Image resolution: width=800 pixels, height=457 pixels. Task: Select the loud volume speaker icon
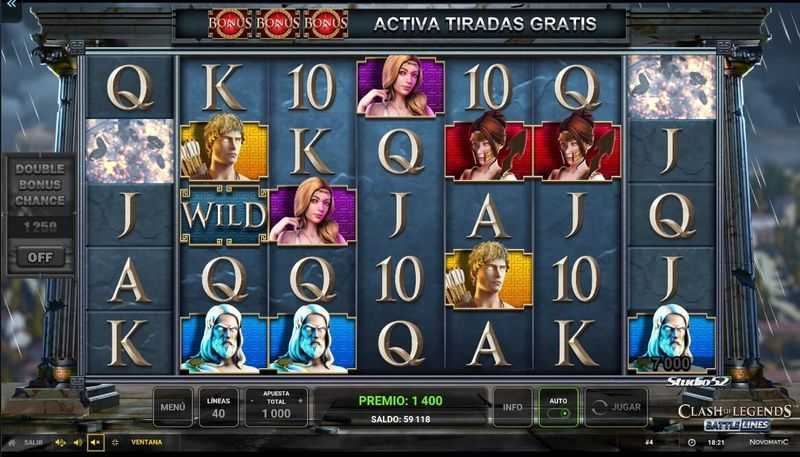(60, 442)
